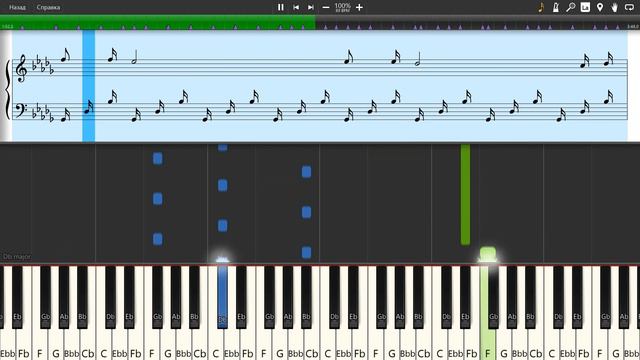This screenshot has height=360, width=640.
Task: Click the long green falling note bar
Action: coord(465,194)
